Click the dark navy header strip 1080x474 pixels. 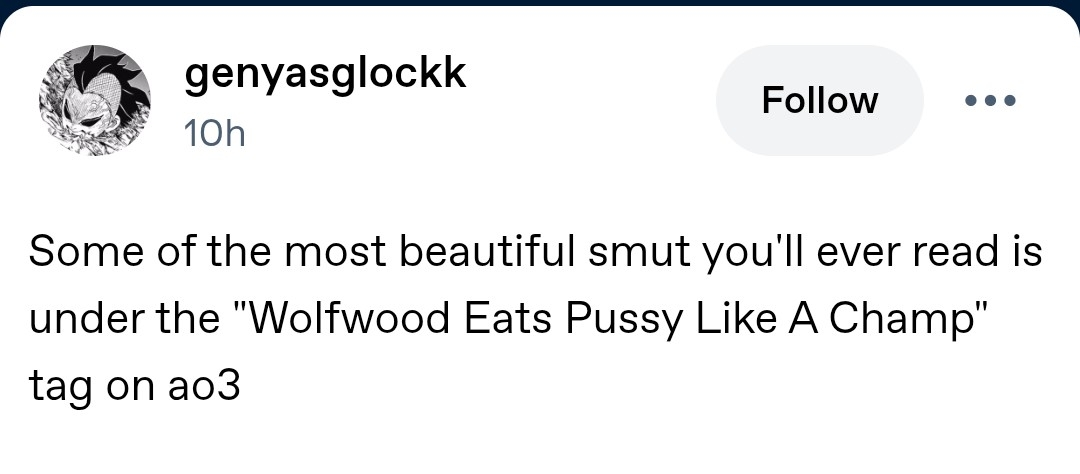click(x=540, y=3)
